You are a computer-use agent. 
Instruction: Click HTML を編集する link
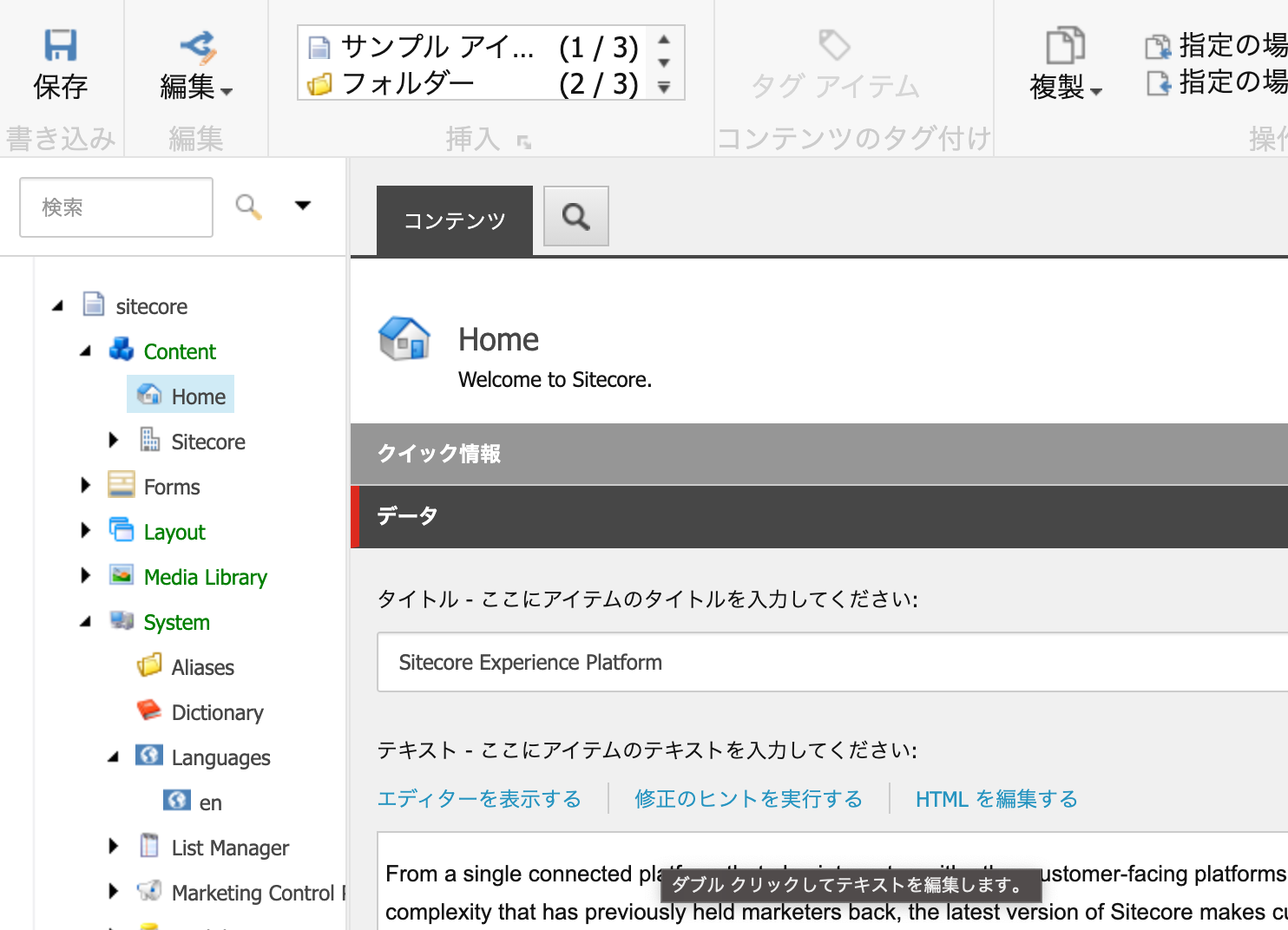point(996,799)
